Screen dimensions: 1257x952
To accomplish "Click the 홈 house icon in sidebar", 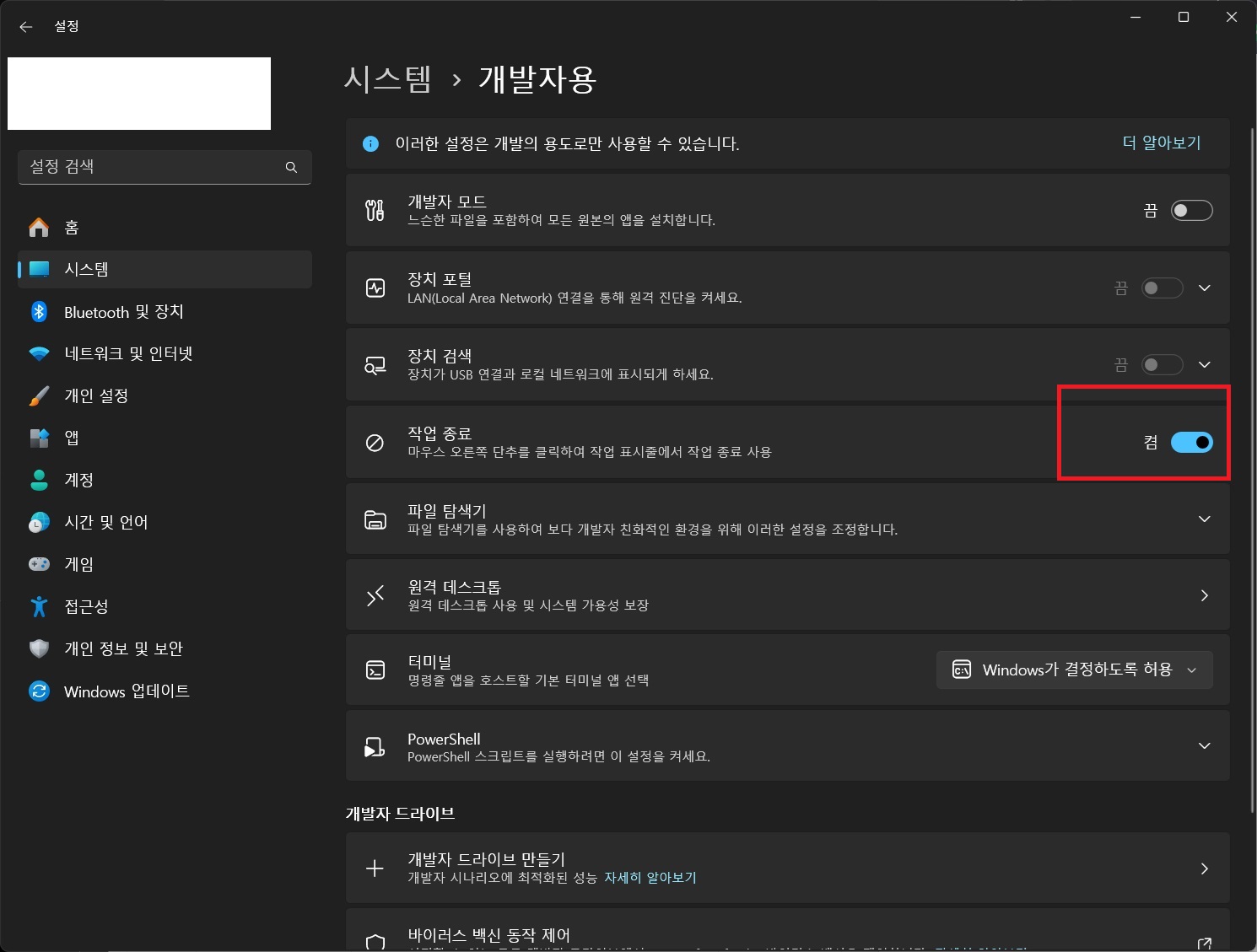I will (x=39, y=228).
